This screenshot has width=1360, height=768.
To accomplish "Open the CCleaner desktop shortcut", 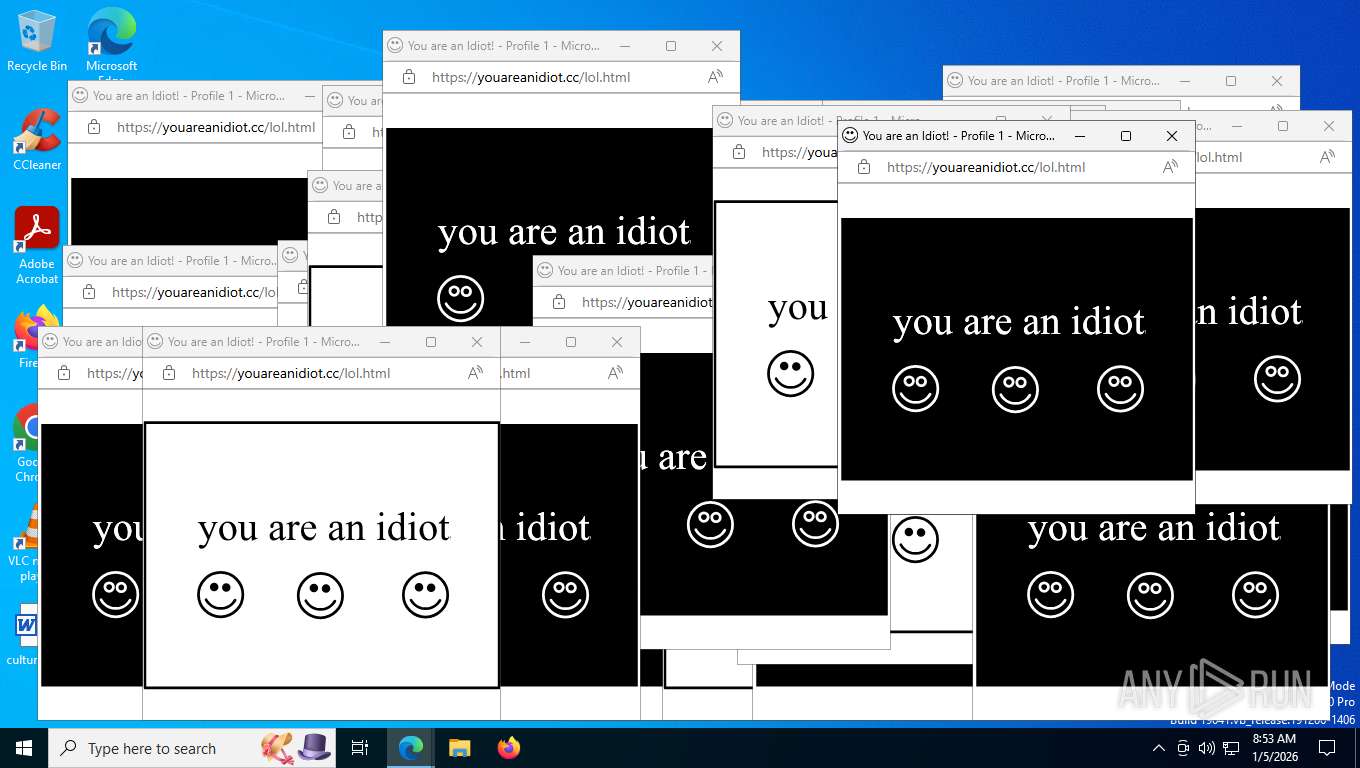I will (37, 140).
